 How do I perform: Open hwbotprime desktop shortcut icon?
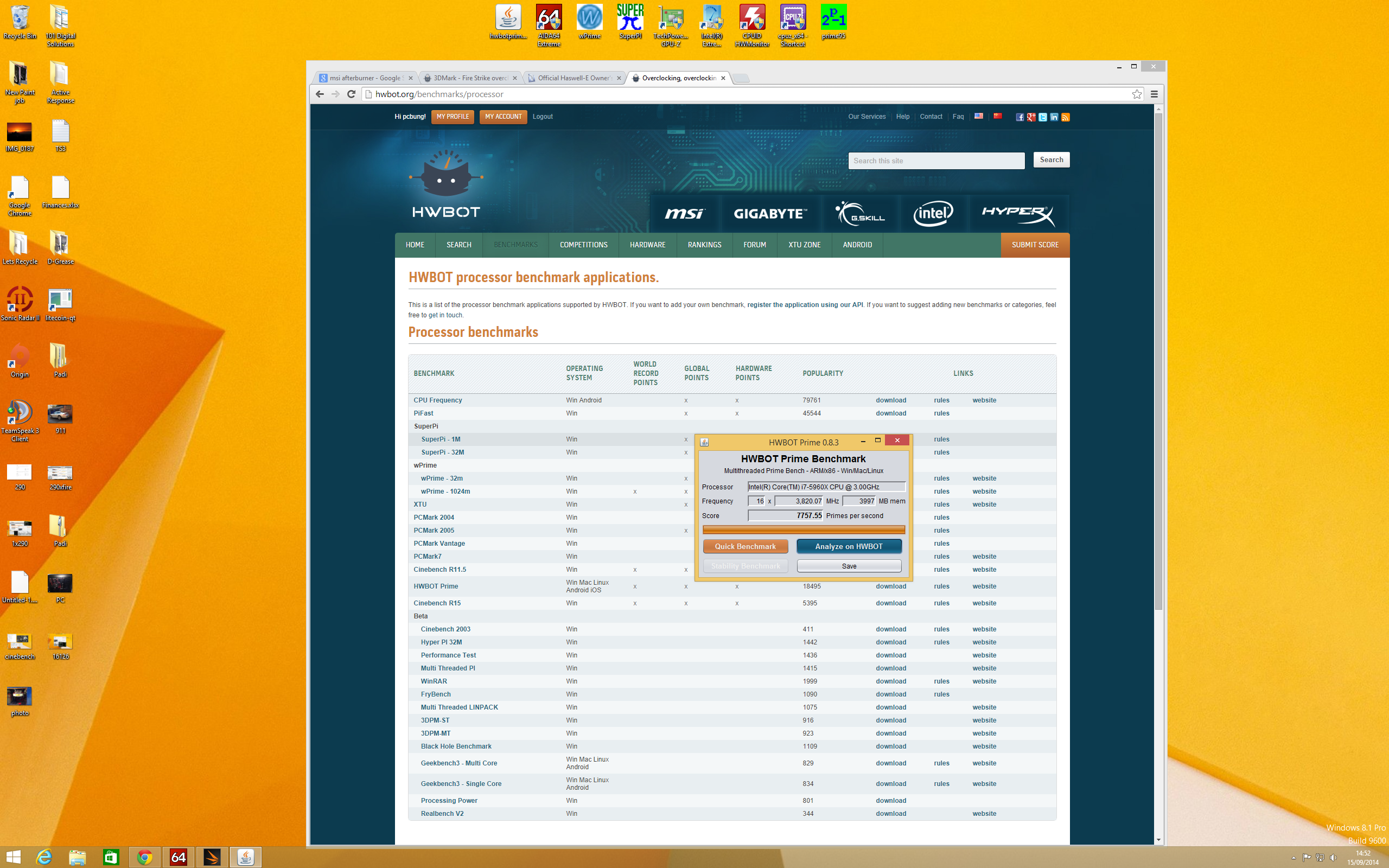(508, 22)
